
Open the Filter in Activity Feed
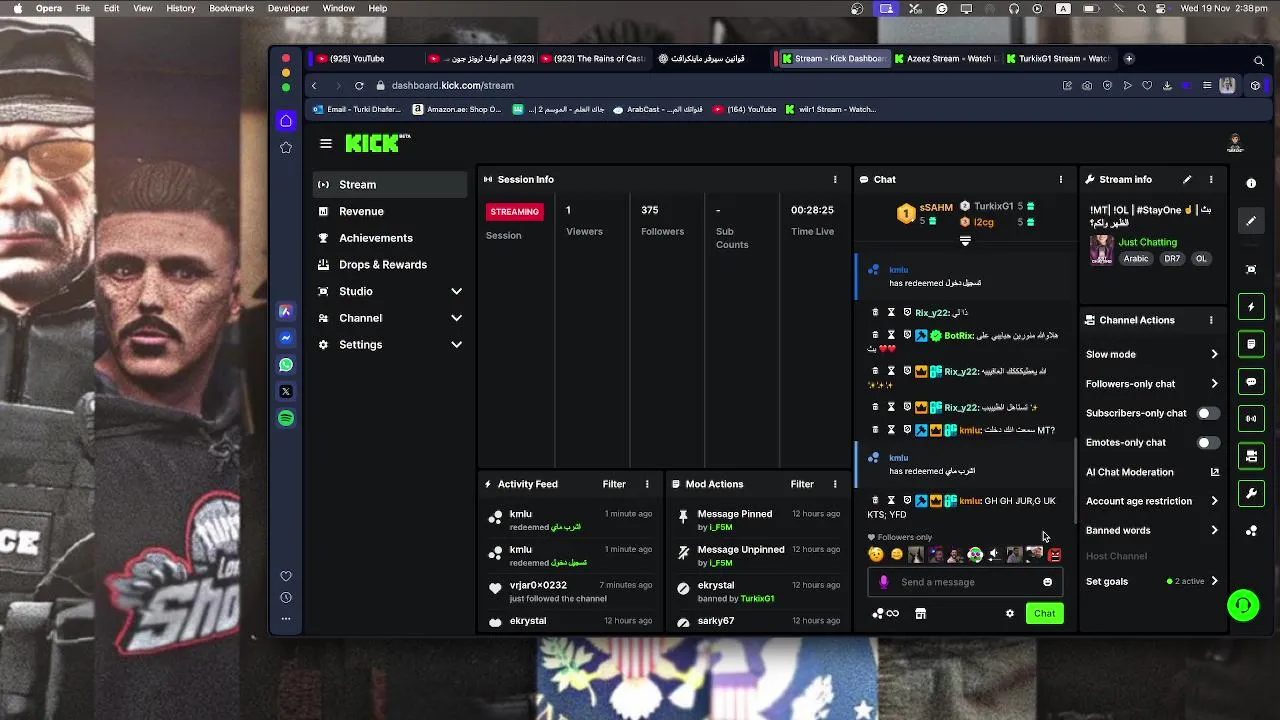pyautogui.click(x=614, y=484)
